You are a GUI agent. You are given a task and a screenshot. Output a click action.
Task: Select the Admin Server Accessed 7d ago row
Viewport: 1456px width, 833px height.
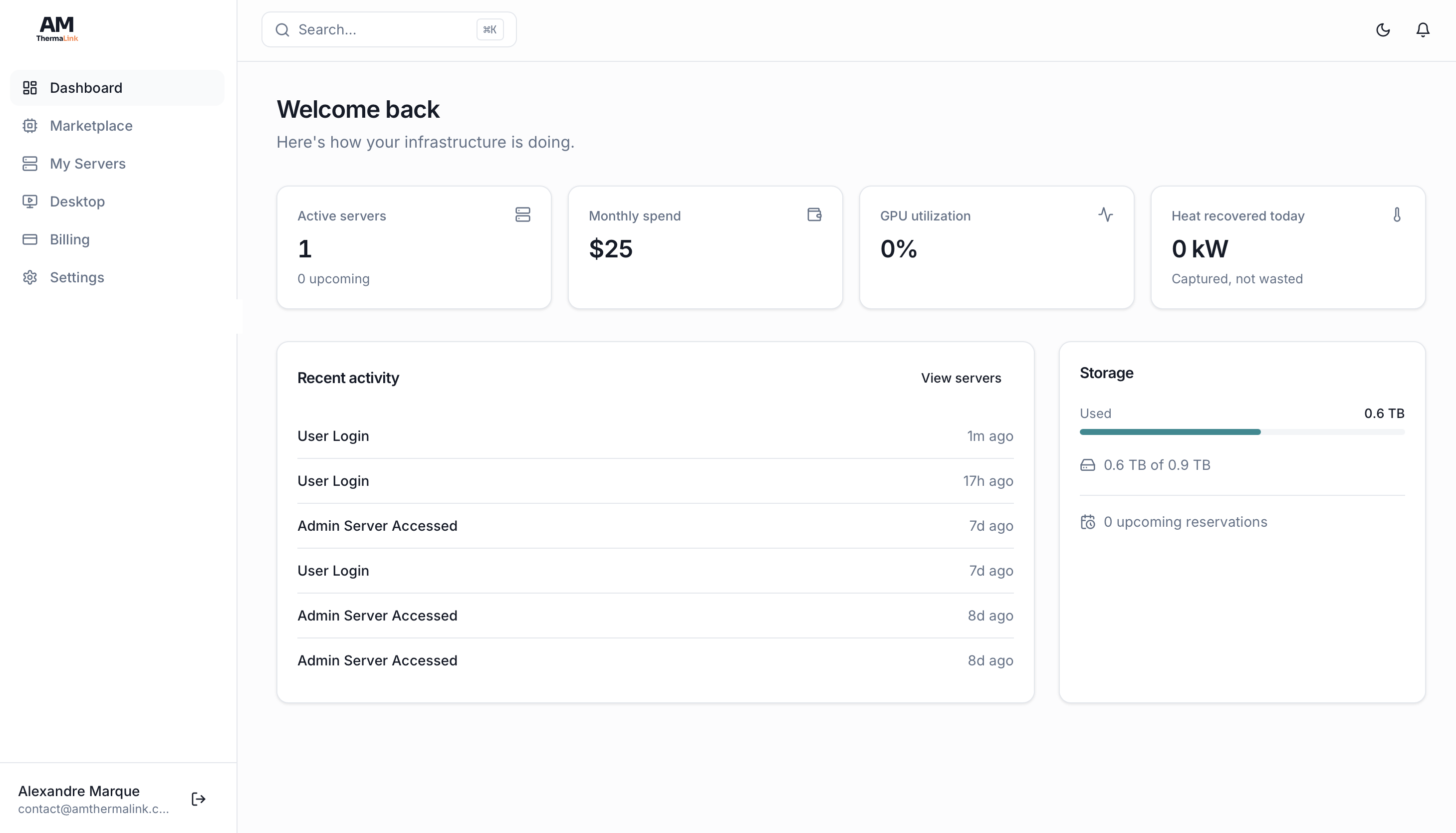655,526
